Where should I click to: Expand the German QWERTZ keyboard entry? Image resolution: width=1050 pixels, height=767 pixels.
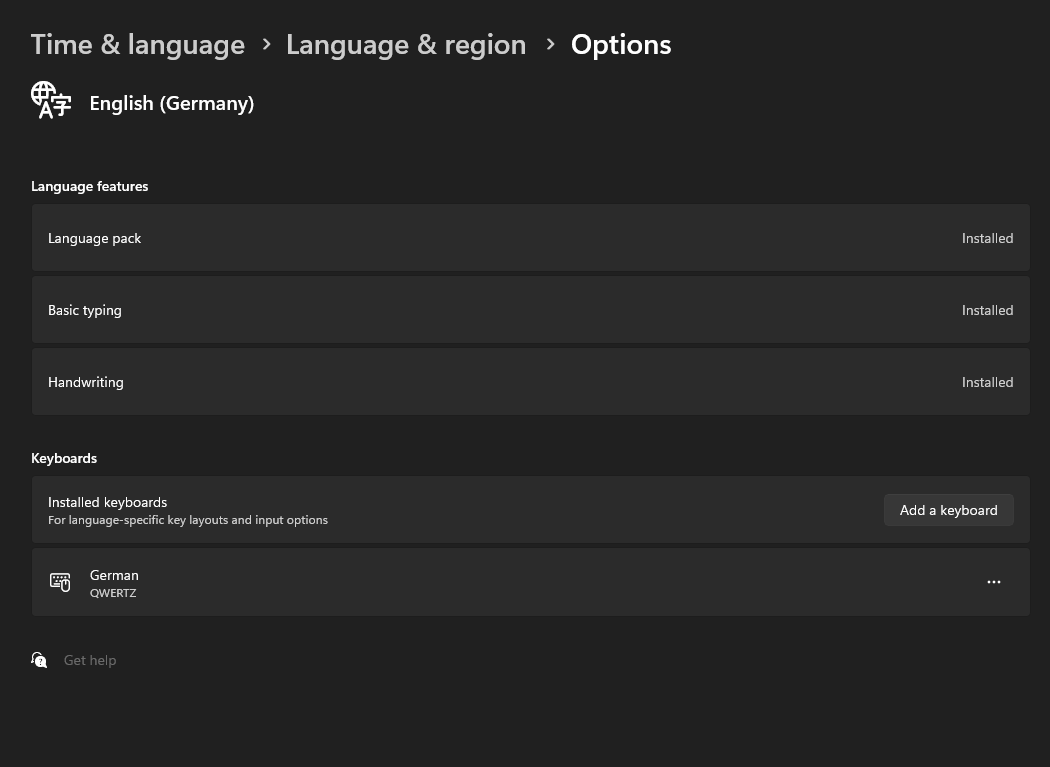530,582
